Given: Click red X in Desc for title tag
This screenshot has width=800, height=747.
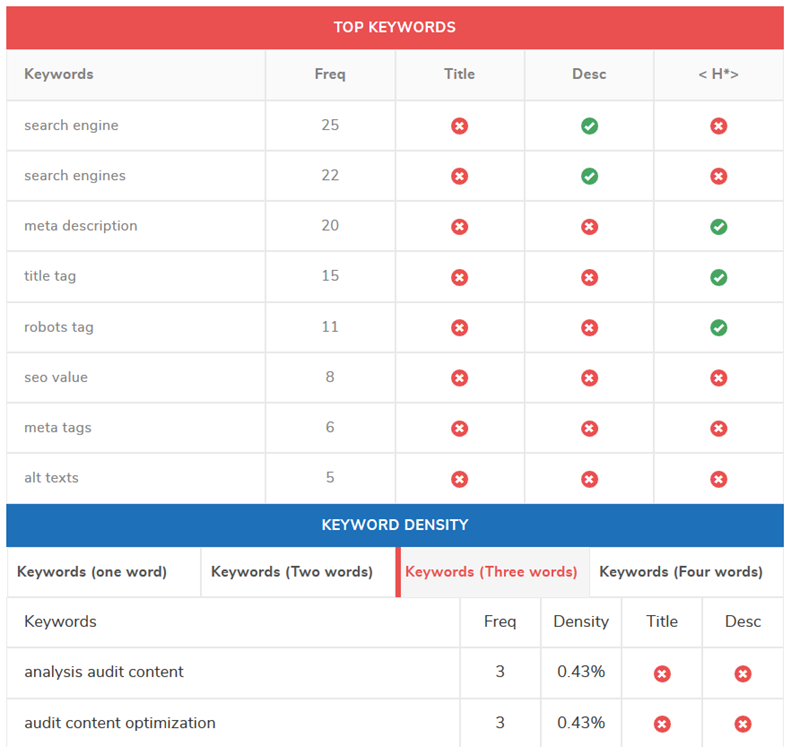Looking at the screenshot, I should [x=589, y=277].
